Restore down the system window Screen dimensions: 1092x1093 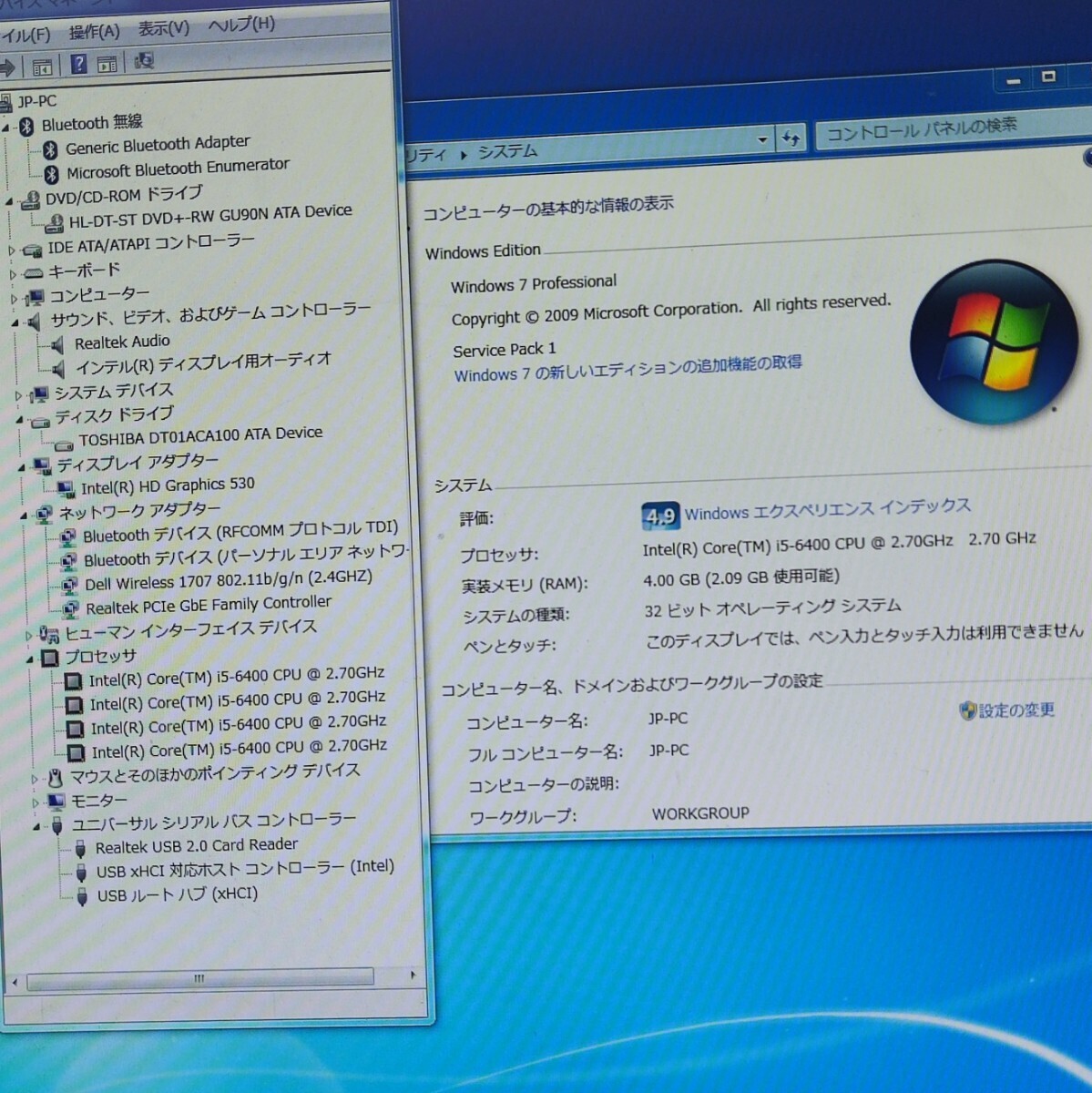tap(1048, 77)
